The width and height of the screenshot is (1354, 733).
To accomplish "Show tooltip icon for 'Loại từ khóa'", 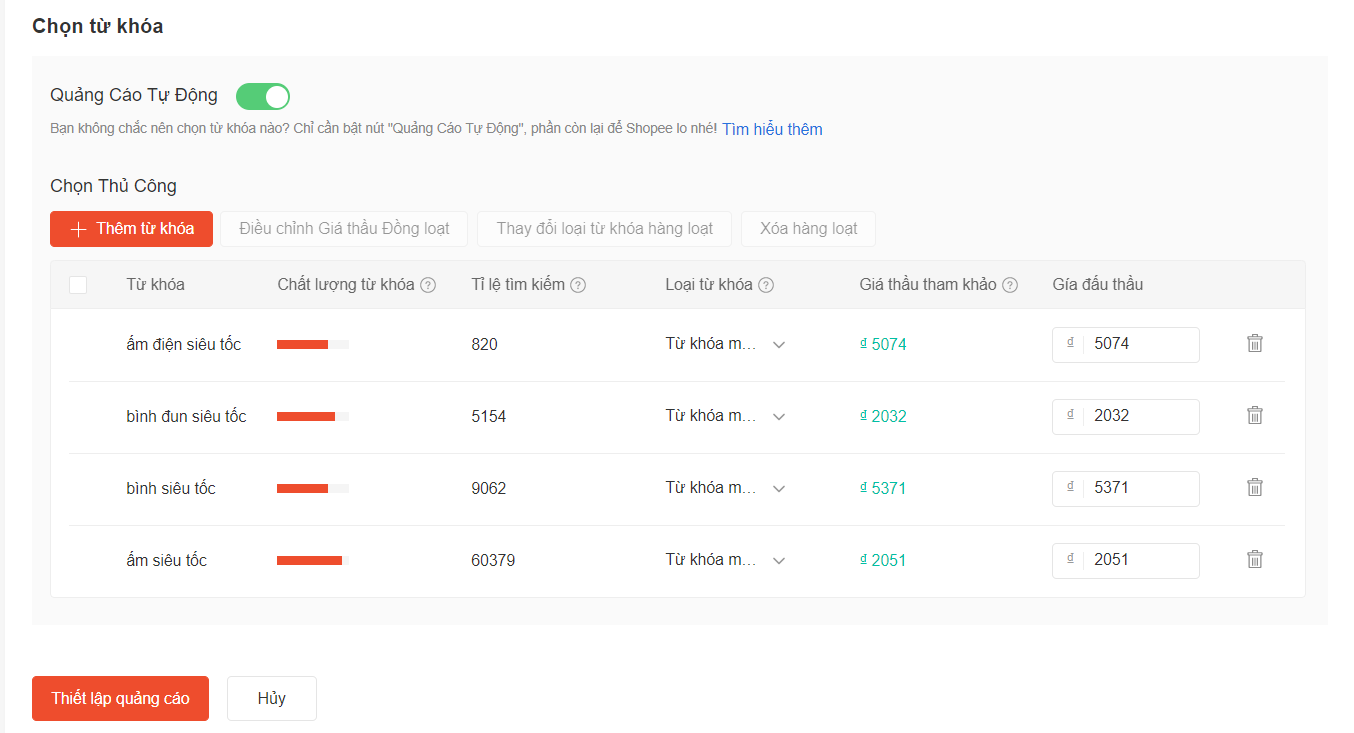I will point(766,285).
